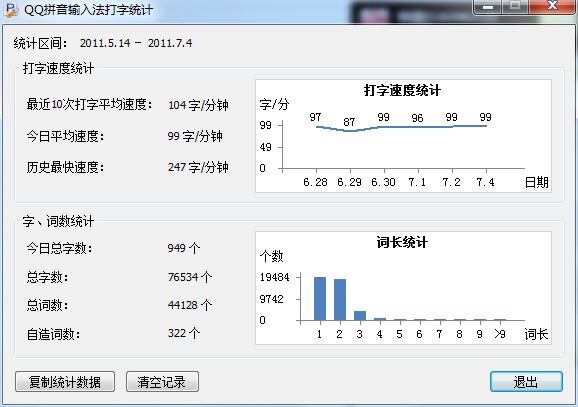Click the maximize window button

pos(515,6)
